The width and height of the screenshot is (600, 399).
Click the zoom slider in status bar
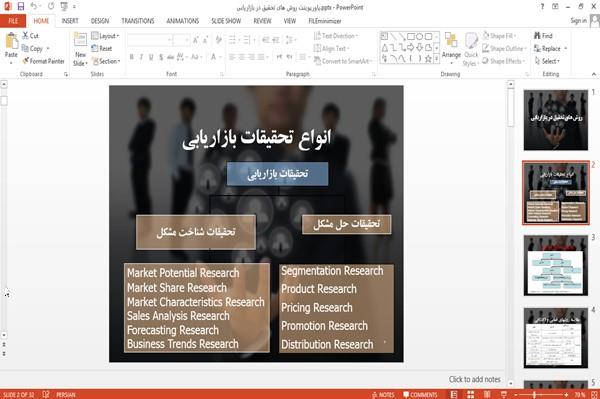click(541, 394)
